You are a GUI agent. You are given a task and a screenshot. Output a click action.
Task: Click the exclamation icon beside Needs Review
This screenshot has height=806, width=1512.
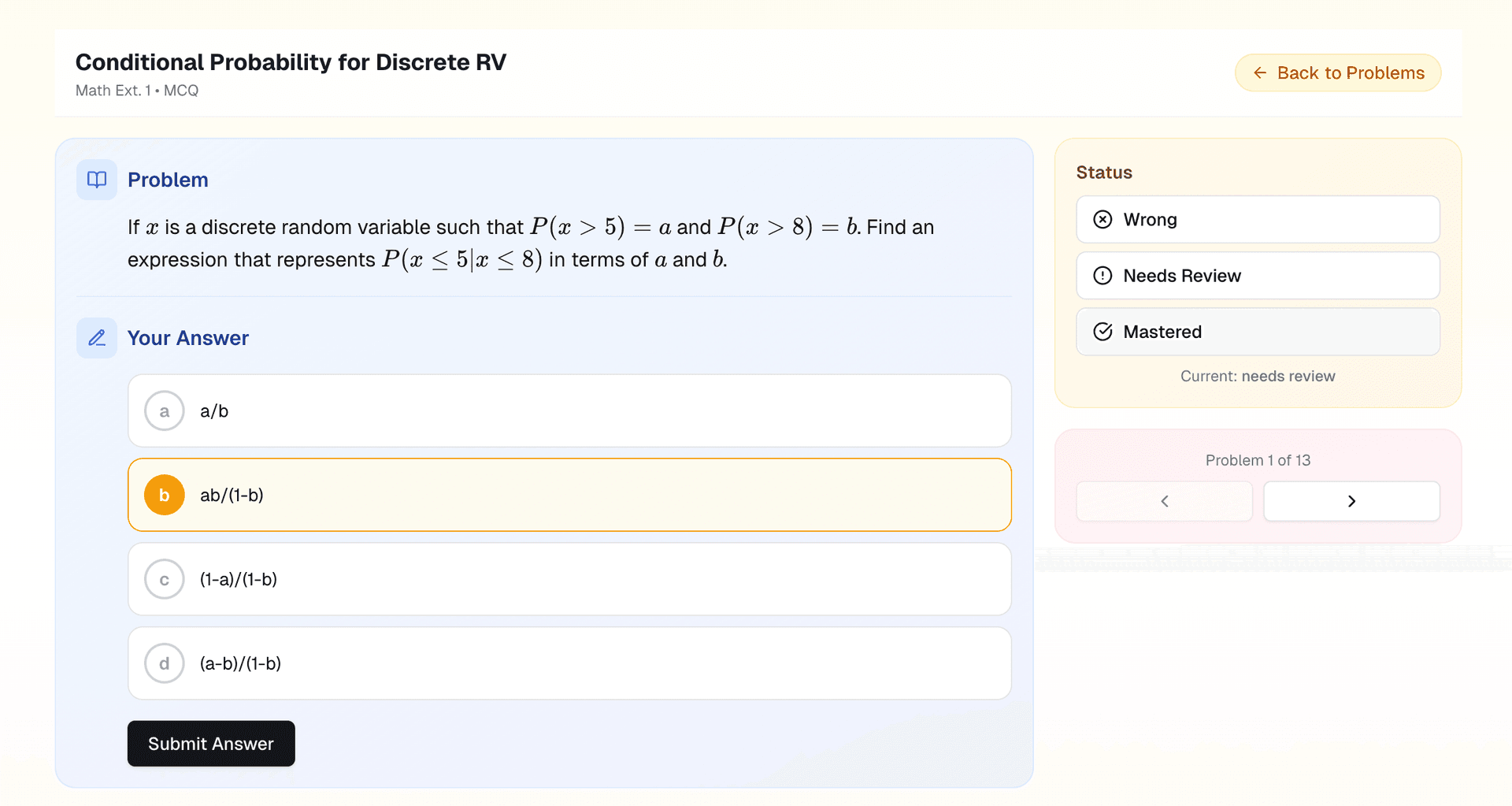[x=1103, y=276]
